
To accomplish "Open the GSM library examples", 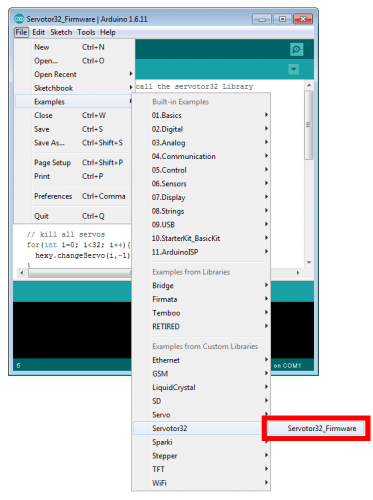I will coord(201,374).
